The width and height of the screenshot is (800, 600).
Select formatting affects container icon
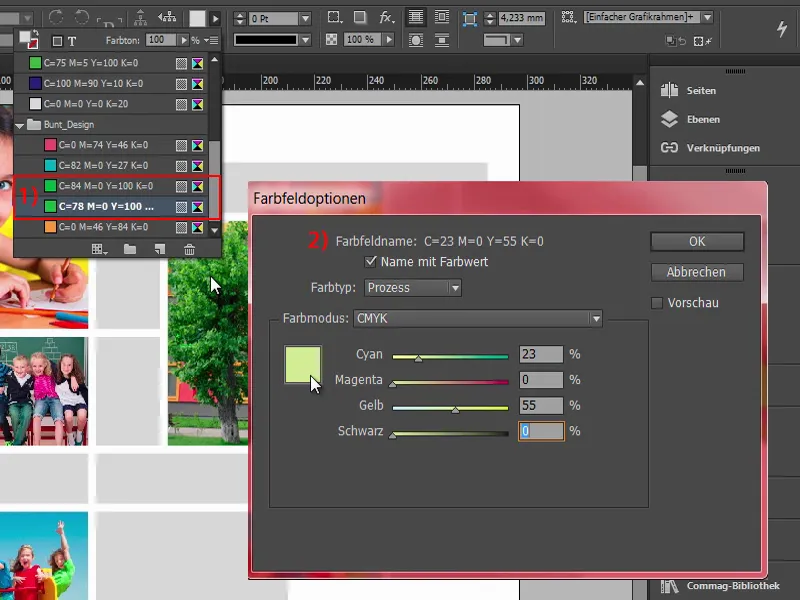[57, 41]
